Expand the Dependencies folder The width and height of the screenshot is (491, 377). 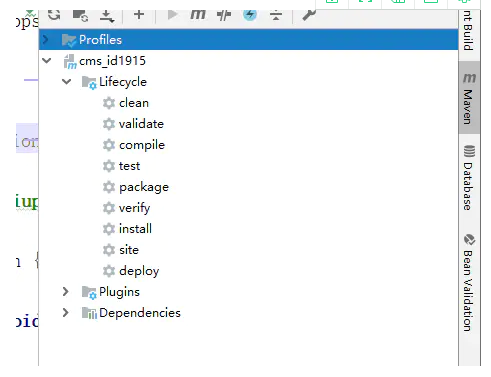point(66,313)
